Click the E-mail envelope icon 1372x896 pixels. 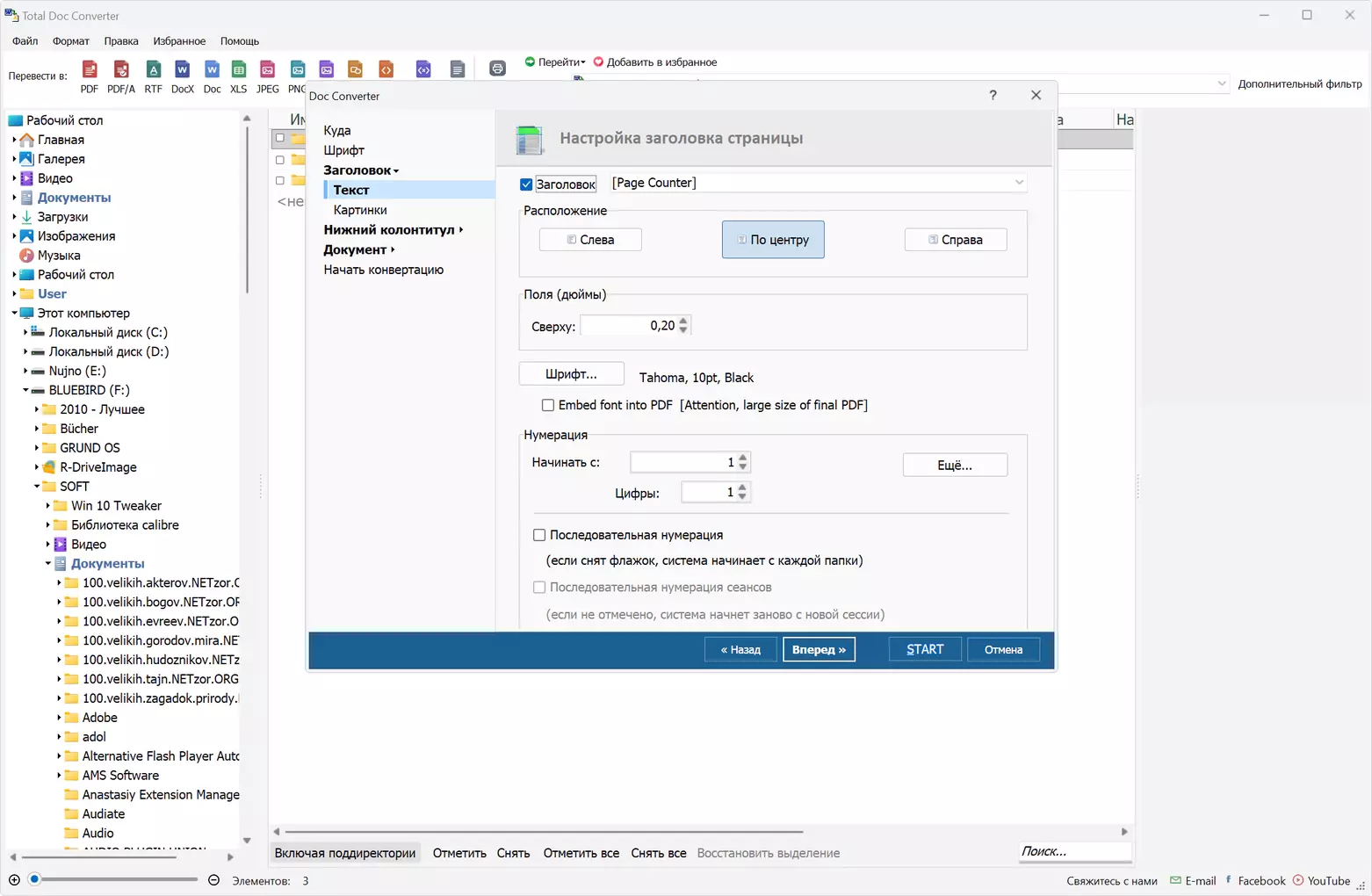pos(1175,880)
